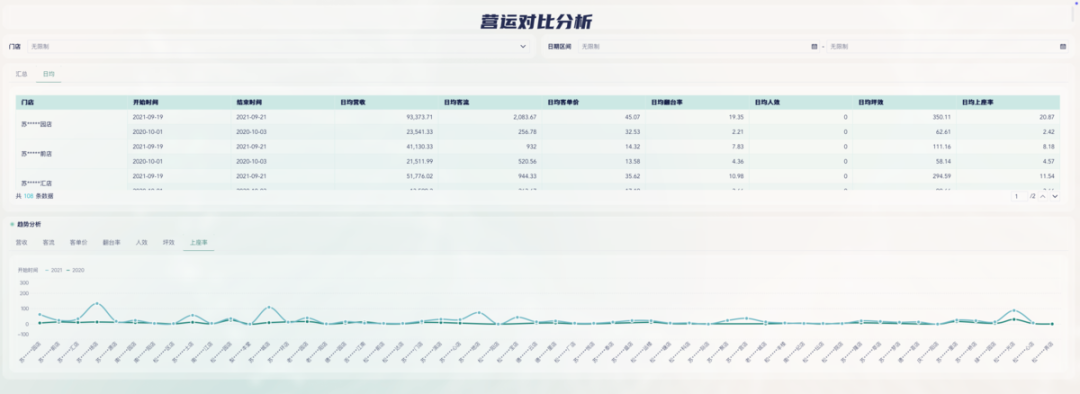Show the 坪效 trend tab
This screenshot has width=1080, height=394.
pyautogui.click(x=168, y=242)
